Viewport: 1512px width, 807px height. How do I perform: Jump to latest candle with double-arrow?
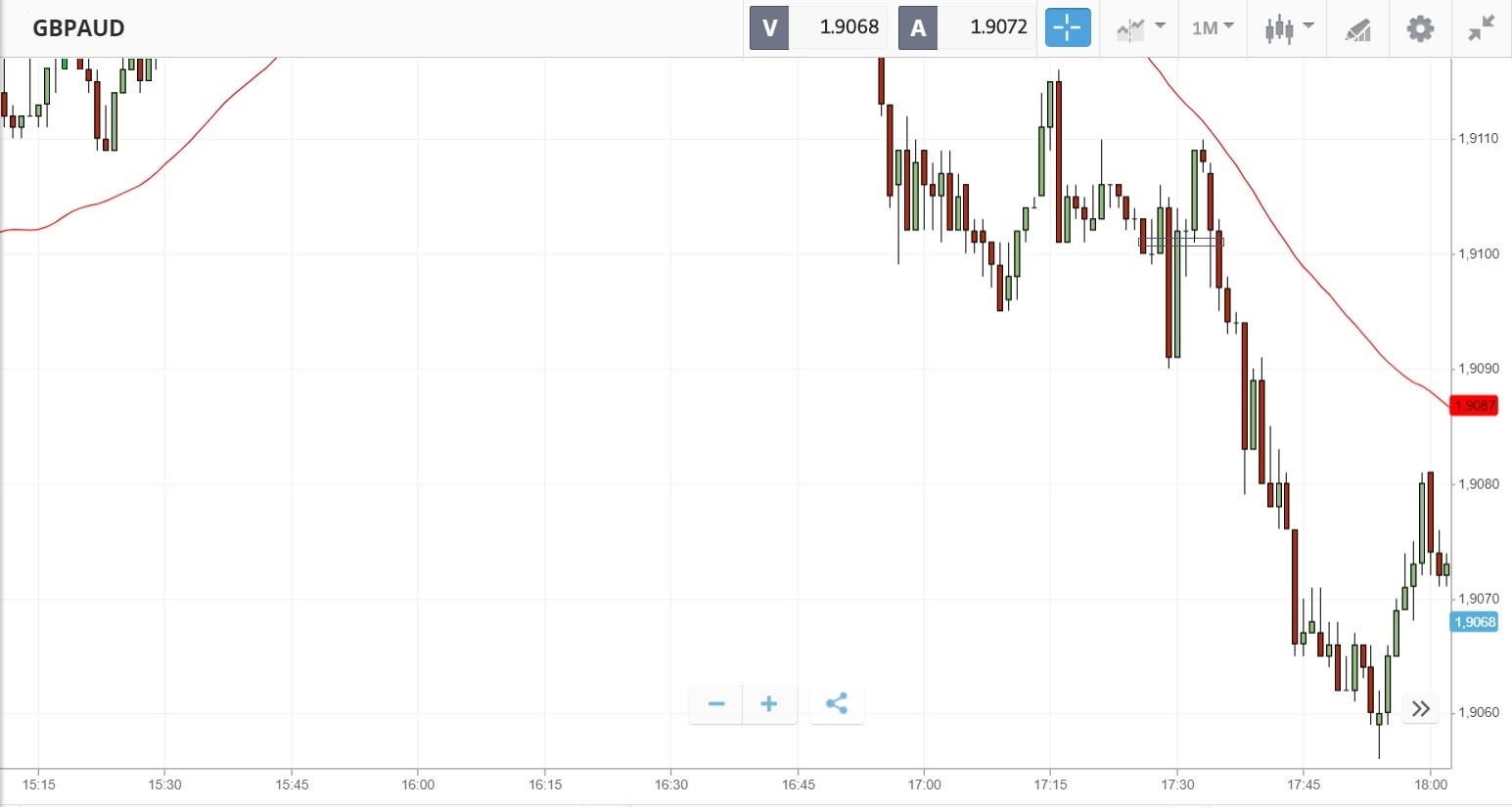pos(1420,708)
